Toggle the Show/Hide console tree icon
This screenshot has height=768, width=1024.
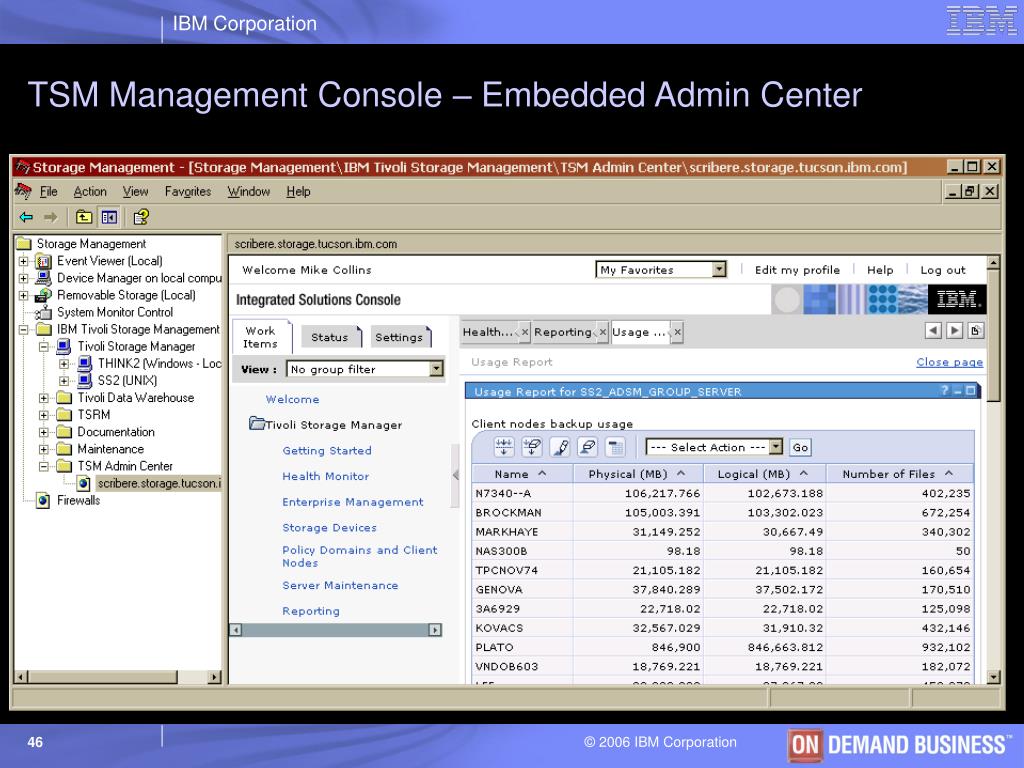pyautogui.click(x=109, y=217)
